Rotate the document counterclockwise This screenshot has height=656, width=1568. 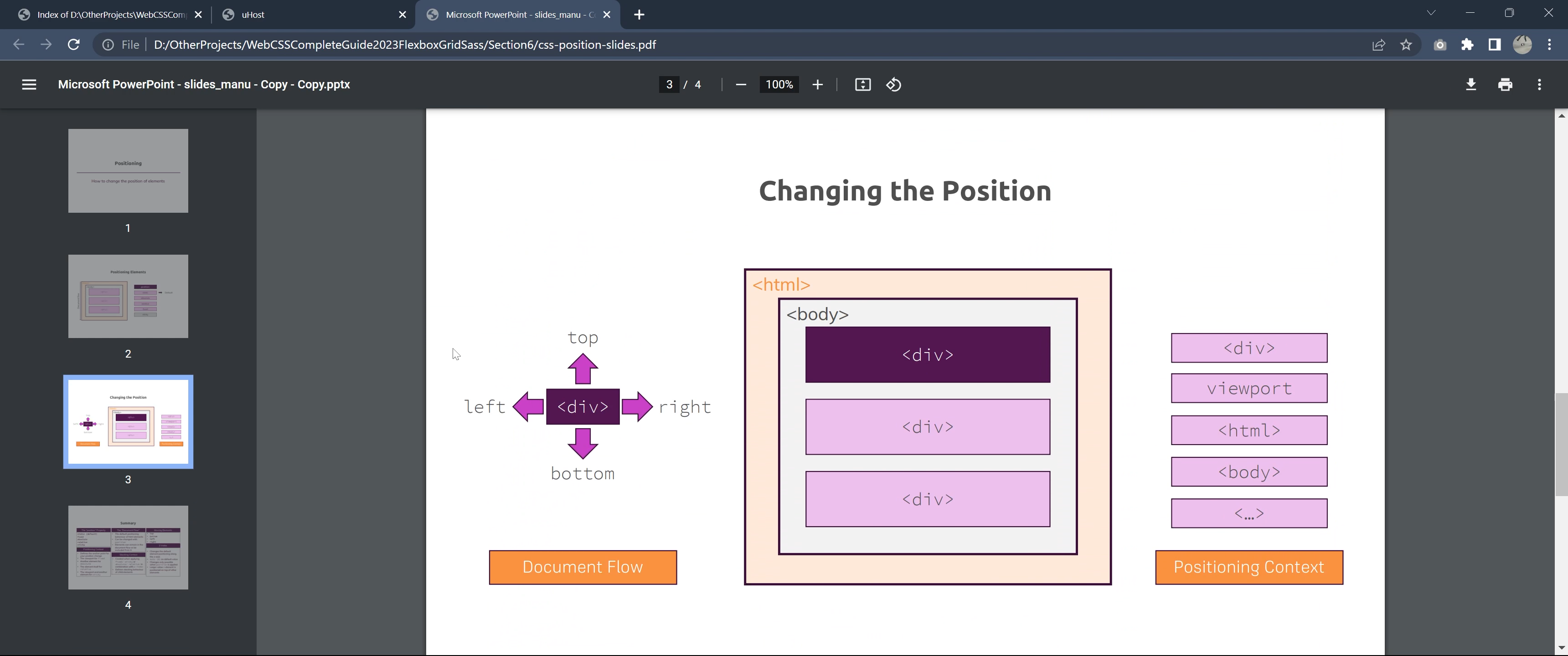click(x=893, y=85)
